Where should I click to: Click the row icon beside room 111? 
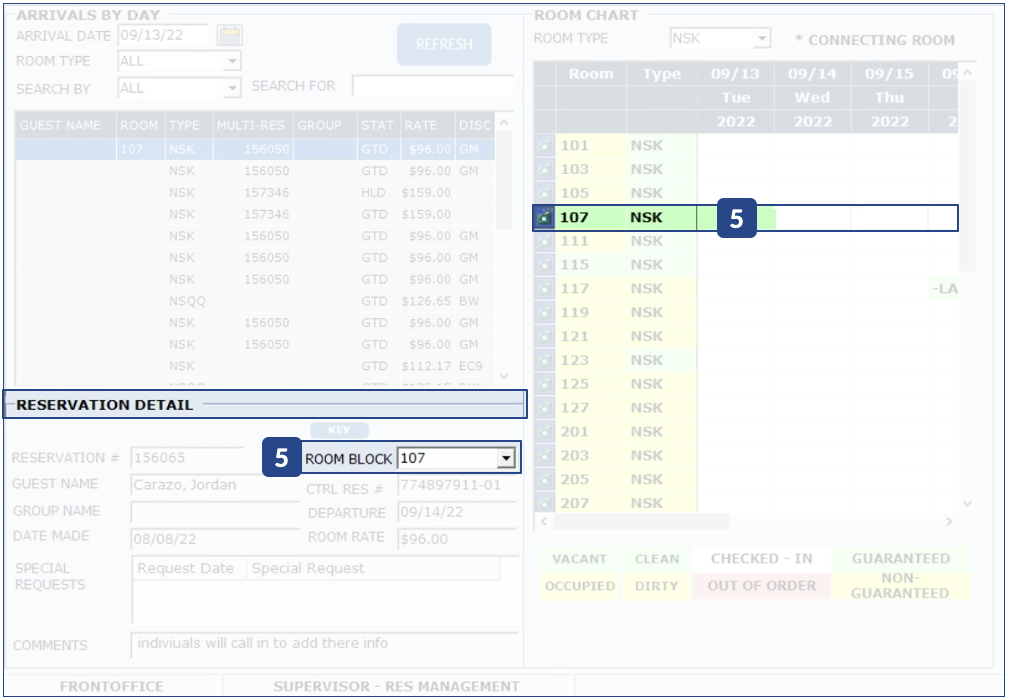click(544, 241)
